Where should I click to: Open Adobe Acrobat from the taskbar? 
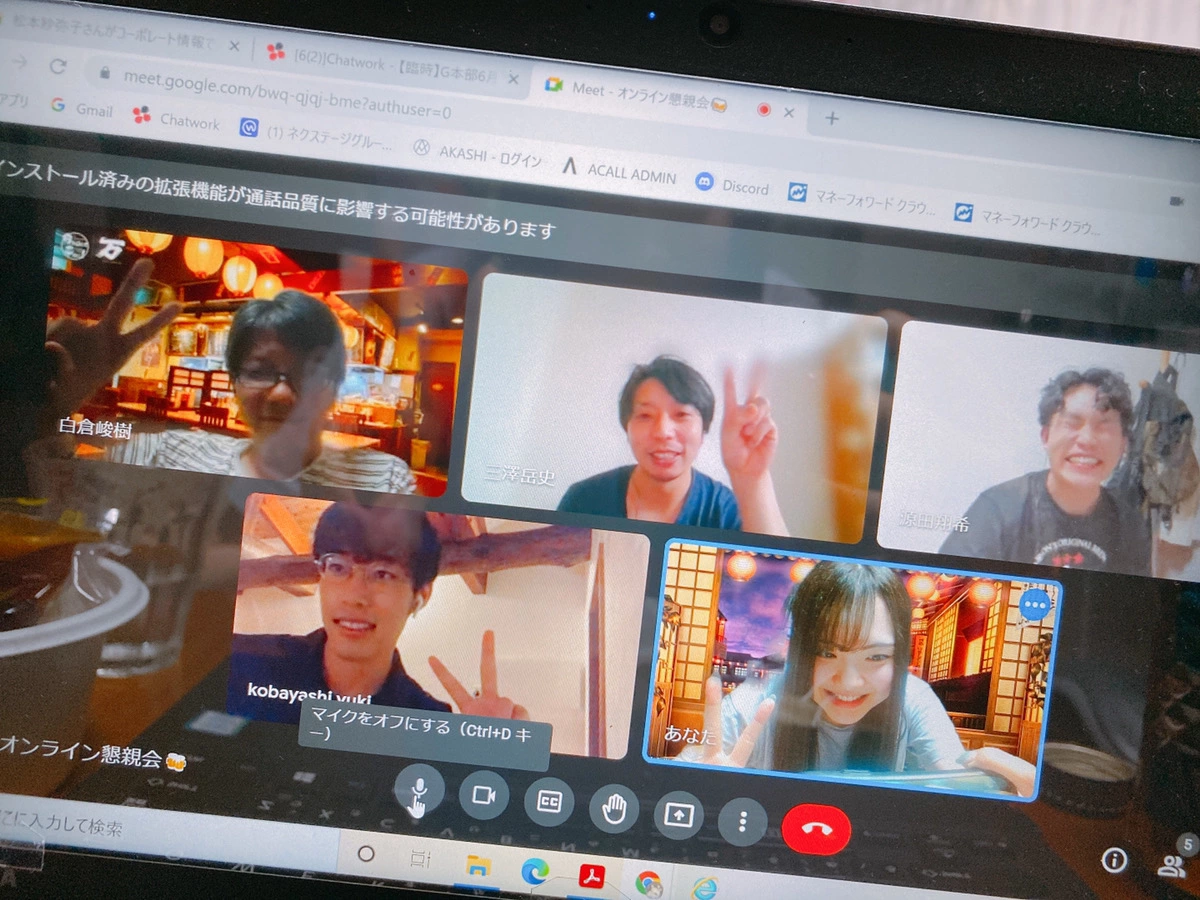coord(593,877)
